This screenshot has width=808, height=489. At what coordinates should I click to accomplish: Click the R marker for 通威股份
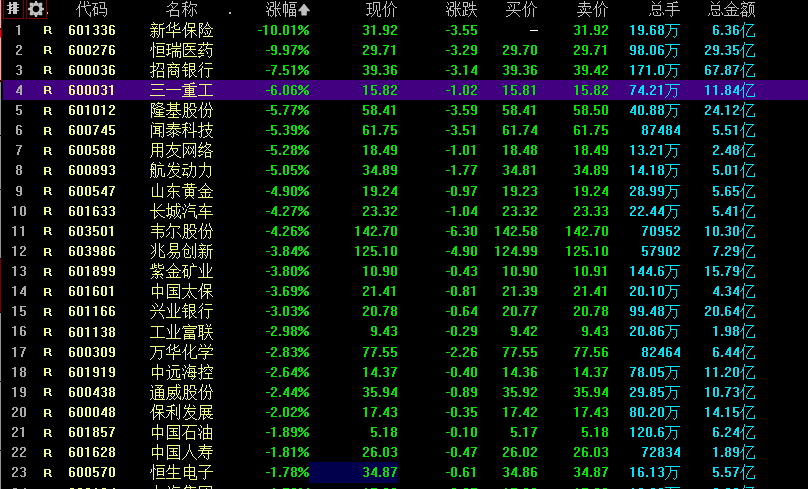coord(48,393)
